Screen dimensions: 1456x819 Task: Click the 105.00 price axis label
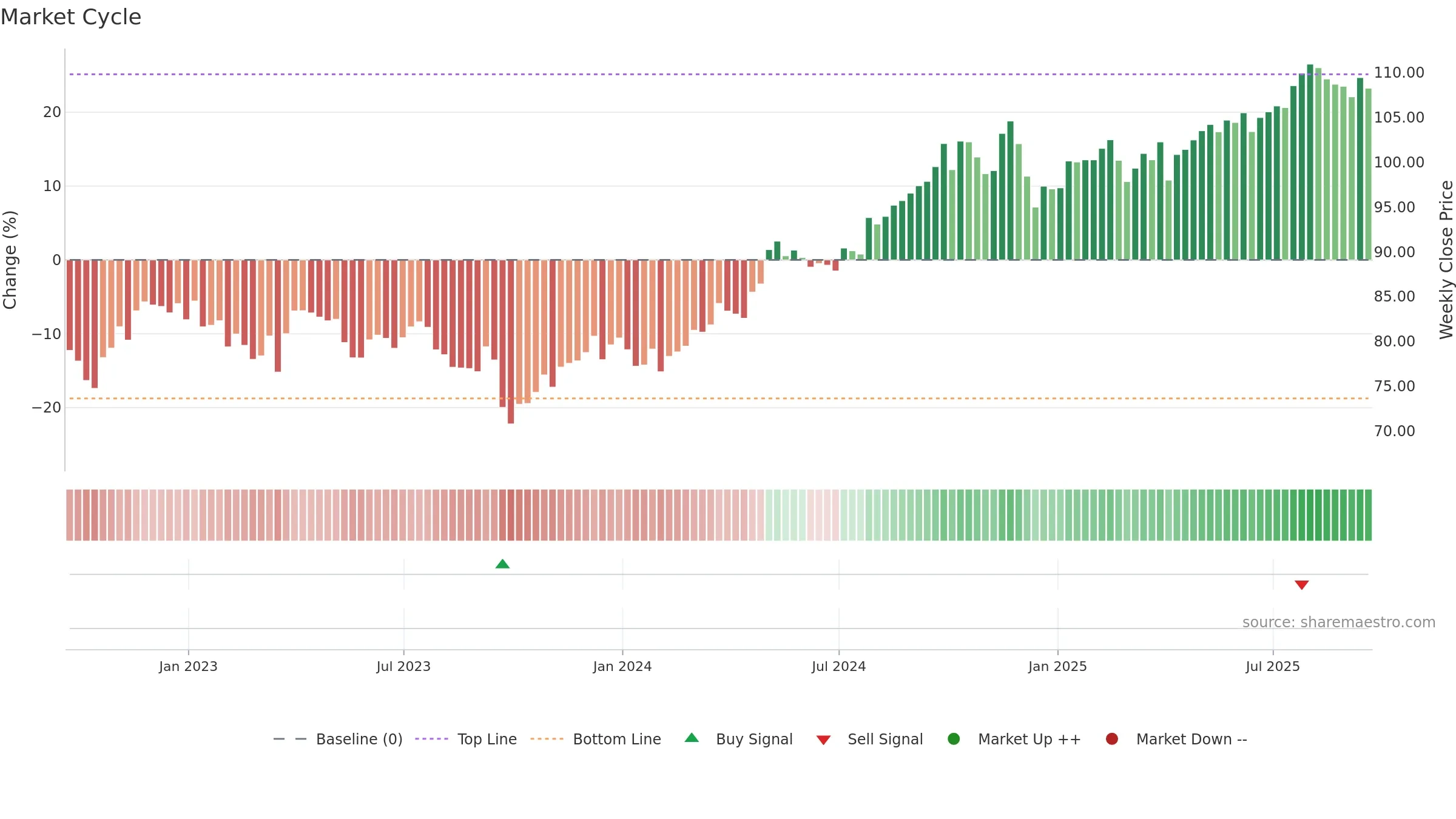click(1399, 118)
